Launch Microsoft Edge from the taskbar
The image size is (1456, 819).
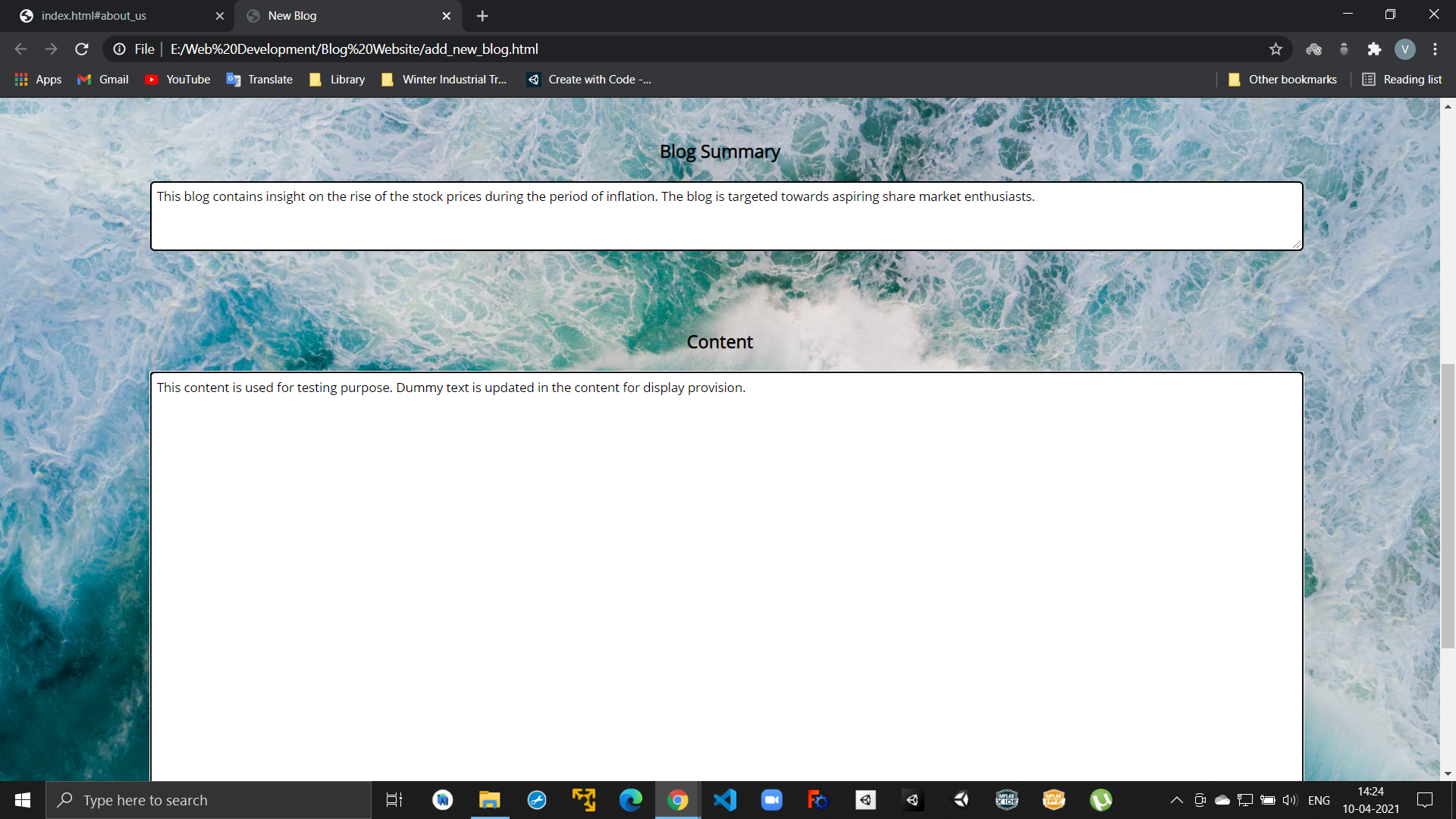(631, 800)
